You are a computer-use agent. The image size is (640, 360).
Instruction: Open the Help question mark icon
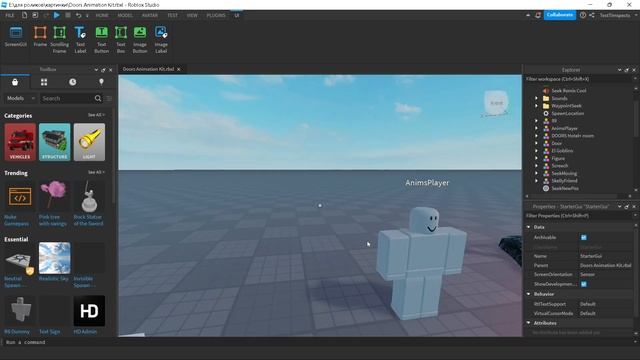click(583, 15)
